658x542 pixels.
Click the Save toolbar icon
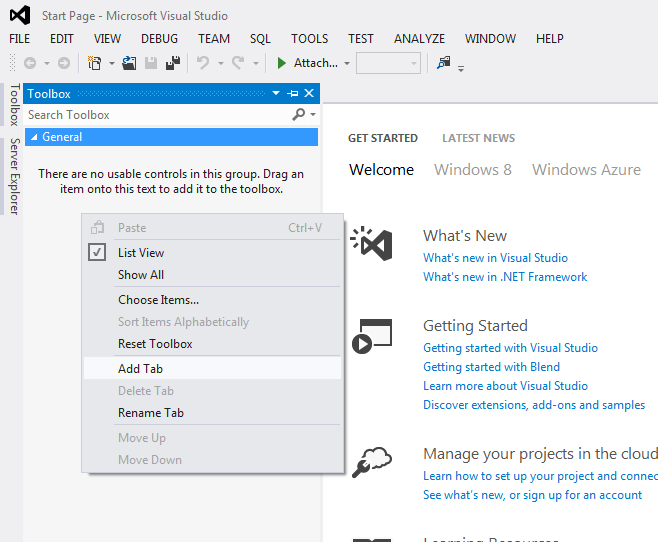click(x=151, y=63)
